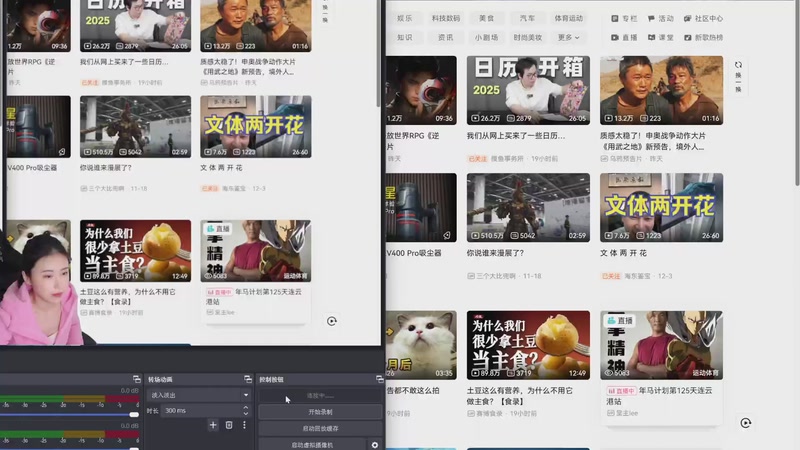Viewport: 800px width, 450px height.
Task: Open 活动 shortcut in the browser window
Action: [x=661, y=18]
